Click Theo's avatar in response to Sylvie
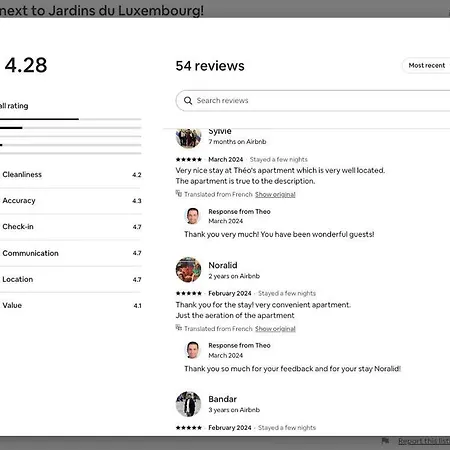 [x=193, y=216]
